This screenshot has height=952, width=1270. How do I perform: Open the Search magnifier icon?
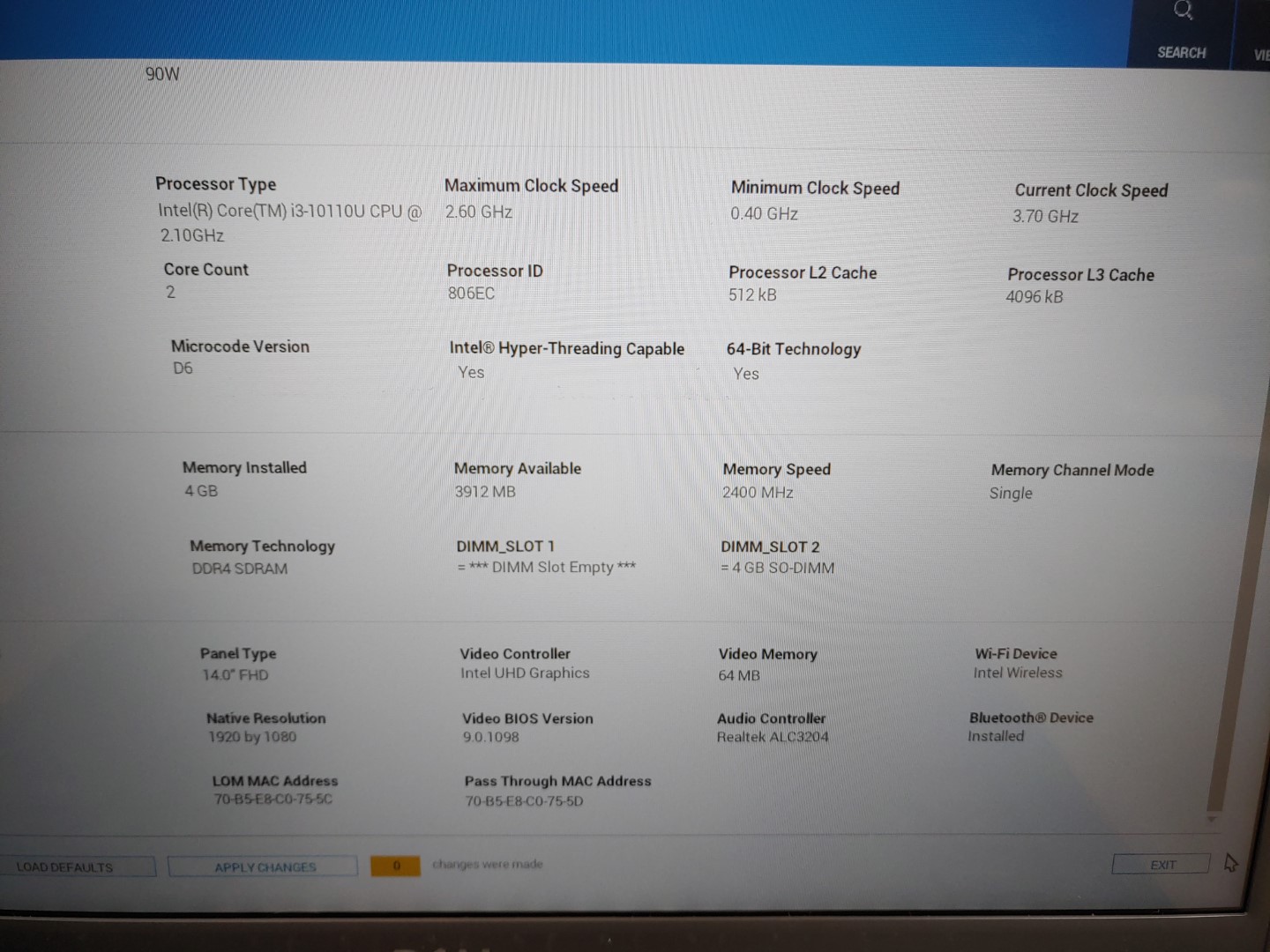click(x=1183, y=11)
